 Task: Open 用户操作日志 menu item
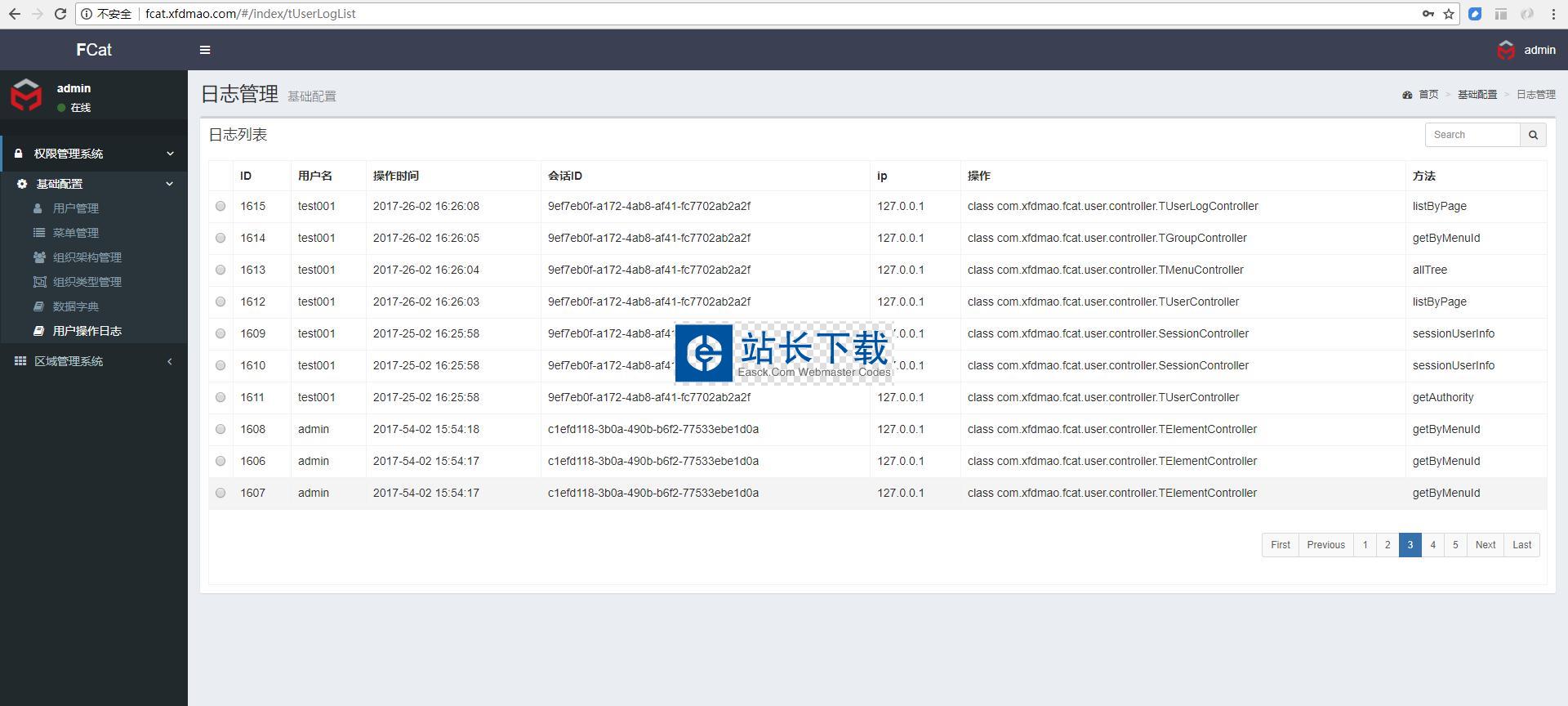tap(87, 331)
